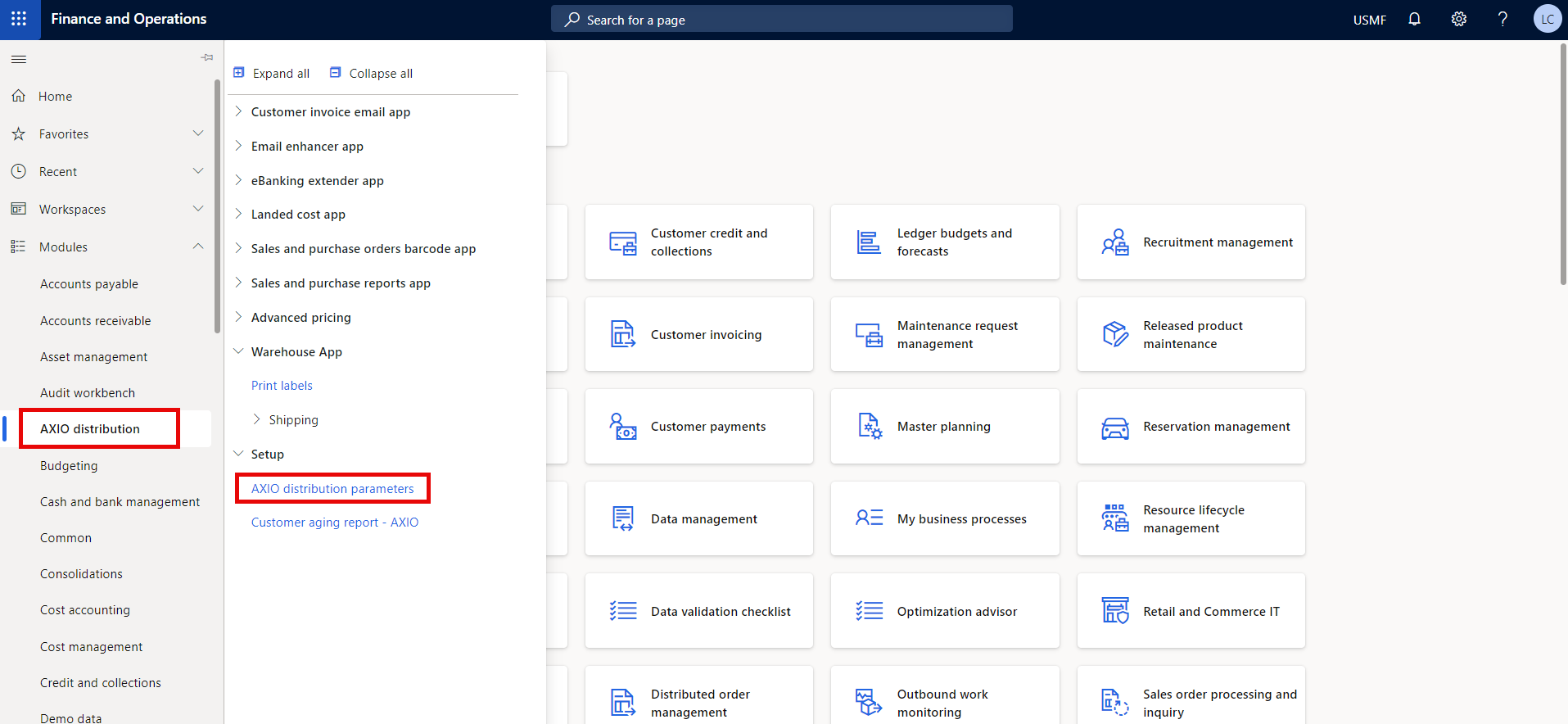
Task: Open the LC user account avatar
Action: click(x=1547, y=19)
